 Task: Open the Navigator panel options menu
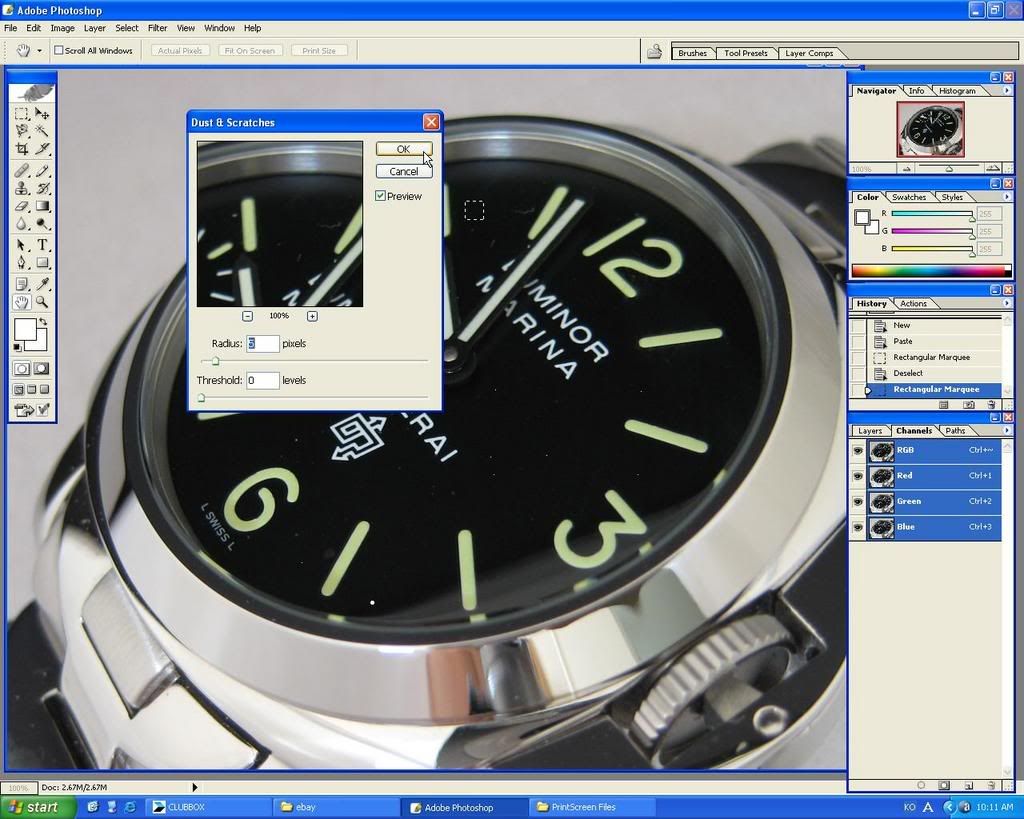point(1006,91)
